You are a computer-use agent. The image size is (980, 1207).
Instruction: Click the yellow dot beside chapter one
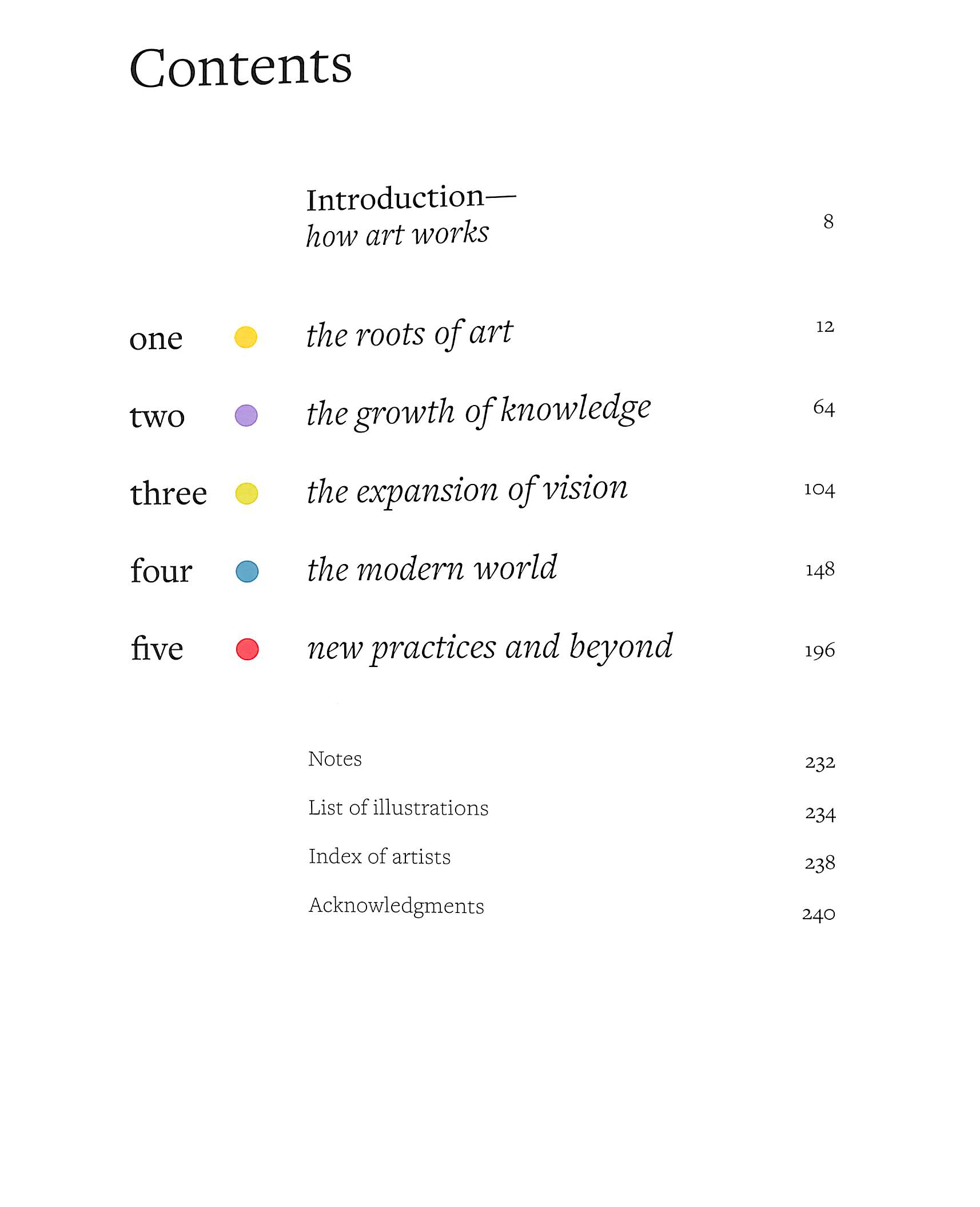pos(246,337)
